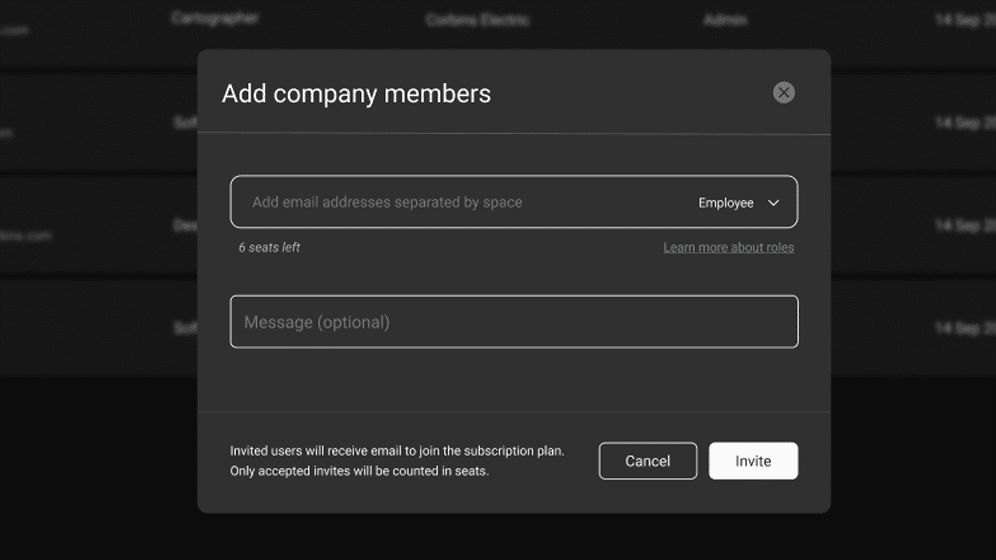Open the Employee role dropdown
Screen dimensions: 996x560
point(739,203)
